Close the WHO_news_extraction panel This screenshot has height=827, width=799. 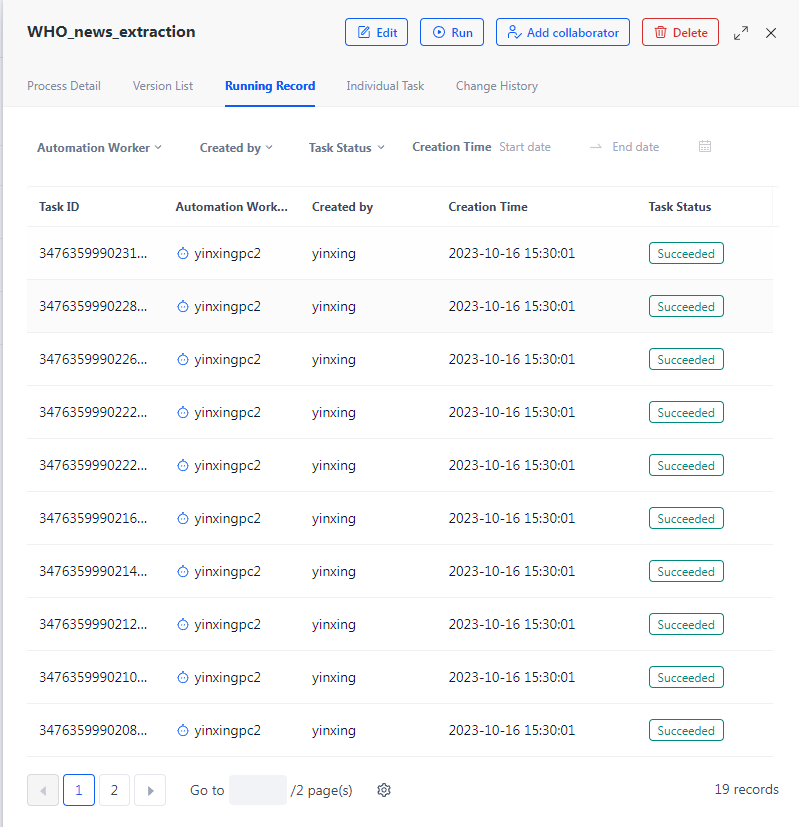point(771,33)
